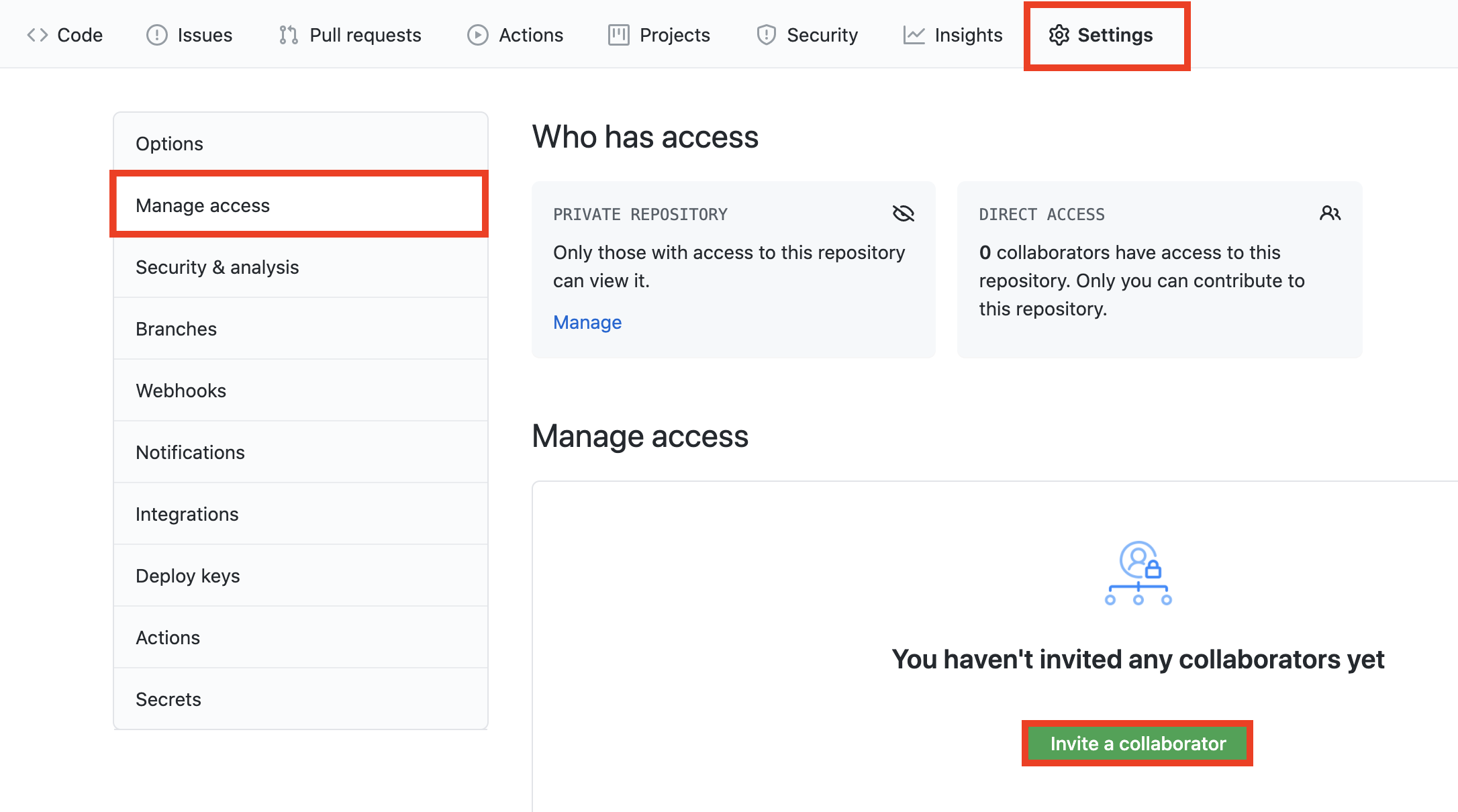Click the Settings gear icon
Screen dimensions: 1458x812
[1059, 35]
